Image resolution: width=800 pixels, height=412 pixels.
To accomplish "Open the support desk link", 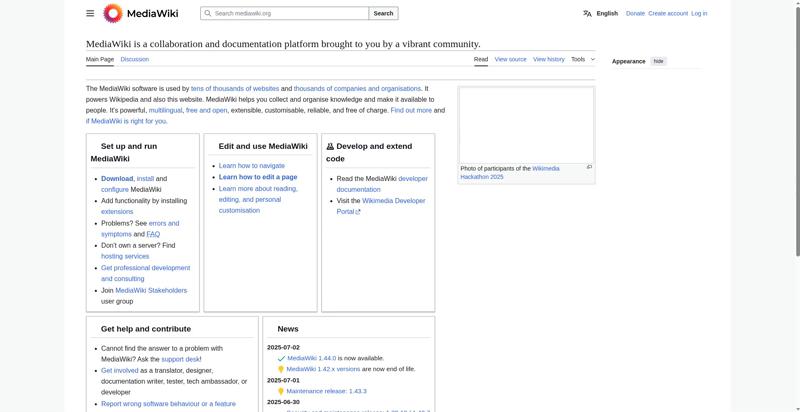I will click(181, 359).
